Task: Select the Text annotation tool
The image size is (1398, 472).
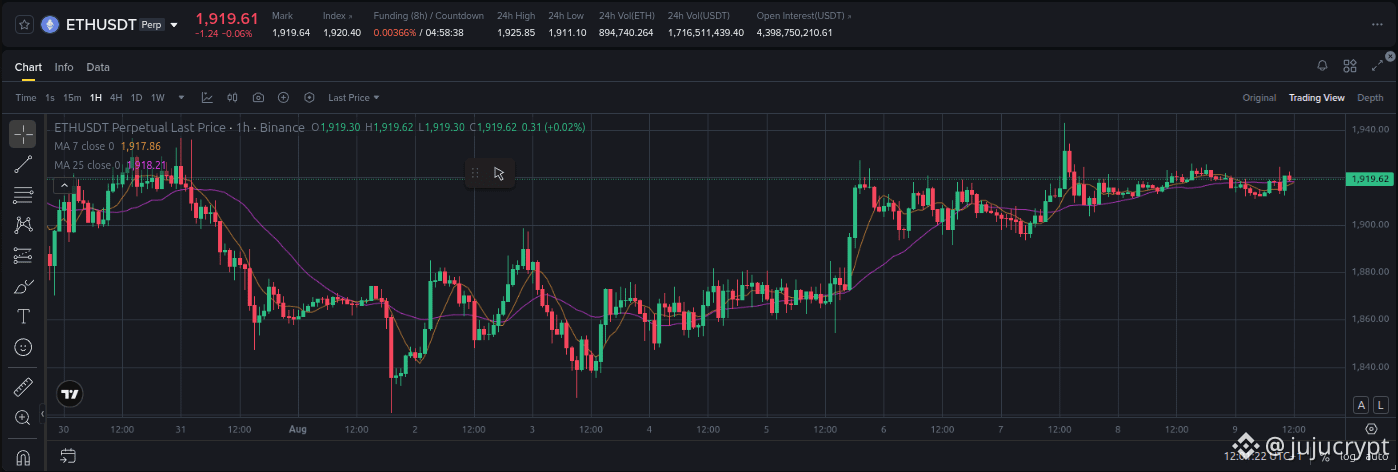Action: pyautogui.click(x=23, y=317)
